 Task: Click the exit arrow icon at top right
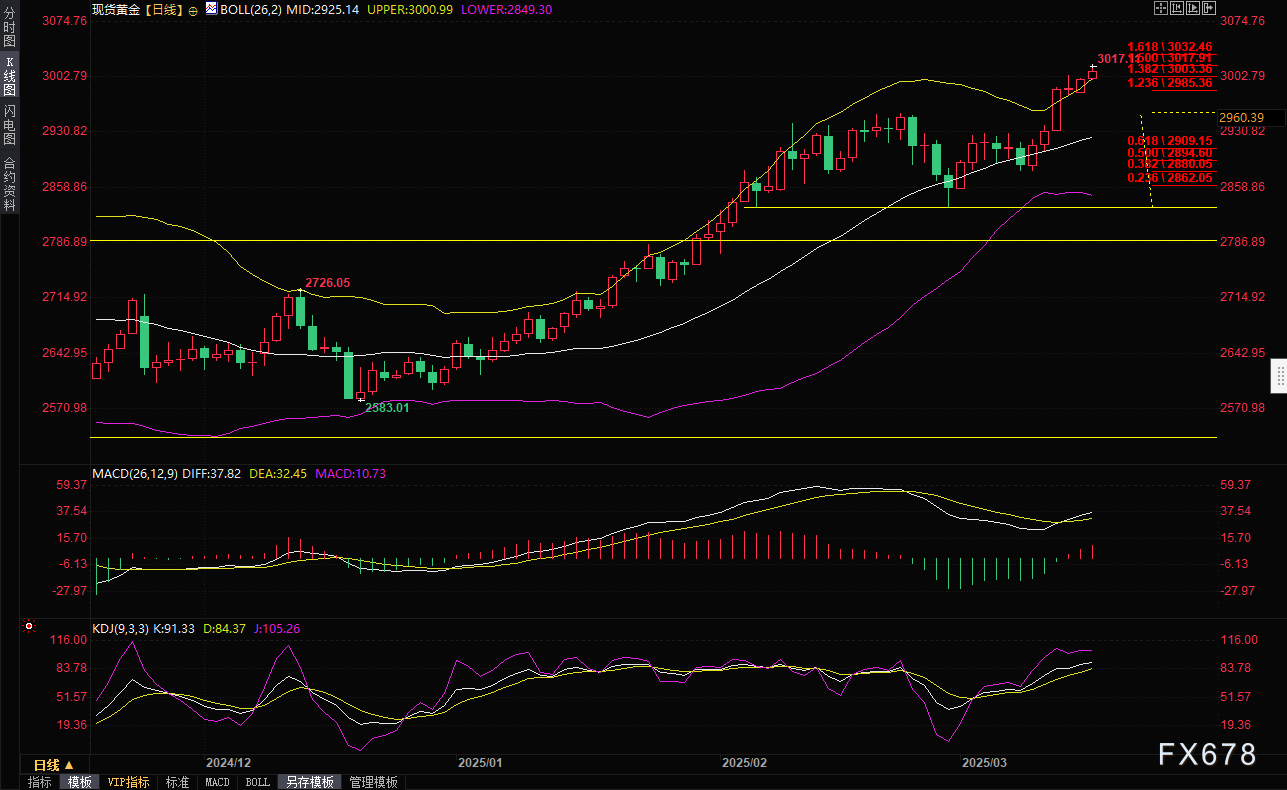point(1211,9)
